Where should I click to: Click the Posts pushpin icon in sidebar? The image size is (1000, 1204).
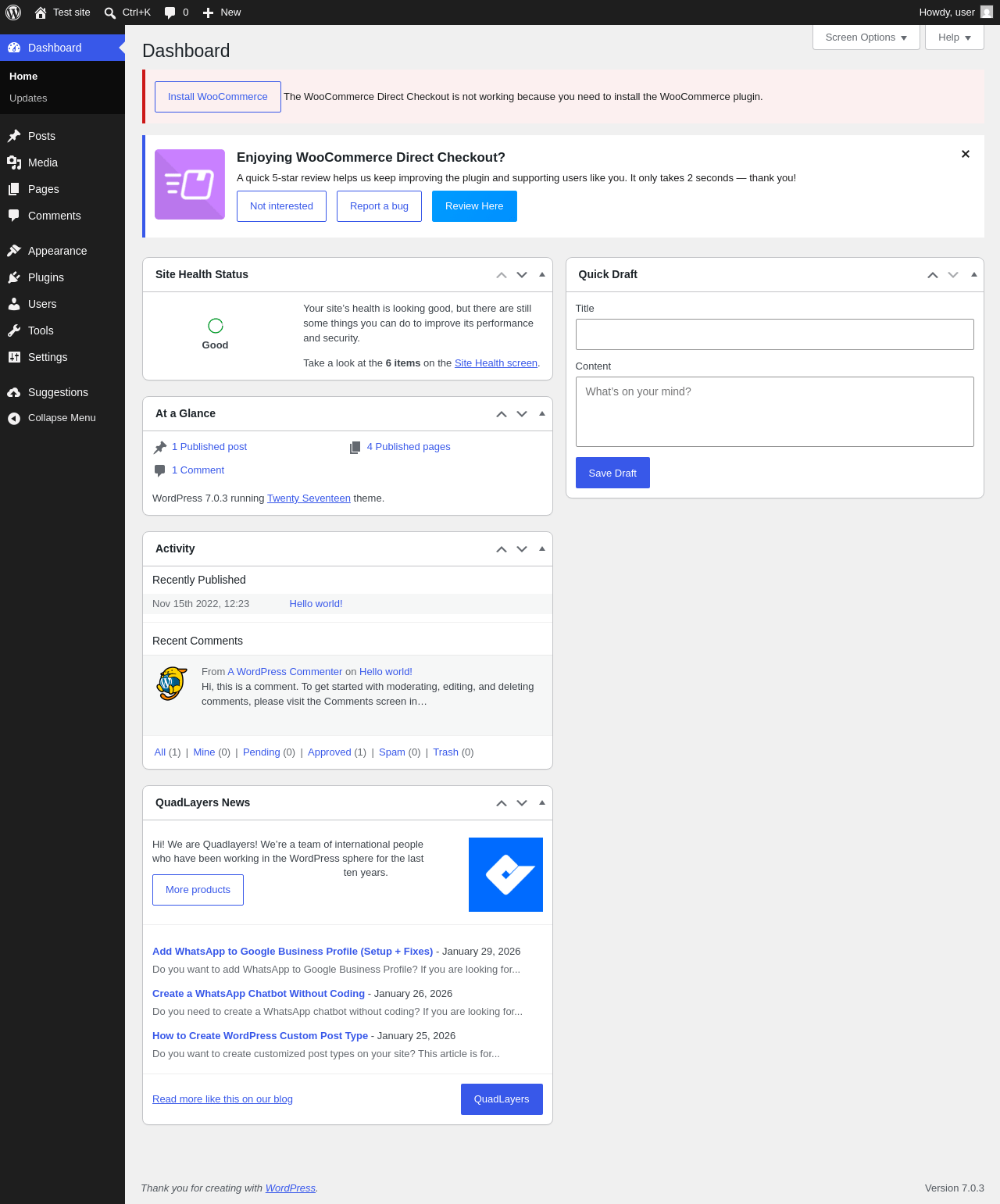(x=14, y=136)
